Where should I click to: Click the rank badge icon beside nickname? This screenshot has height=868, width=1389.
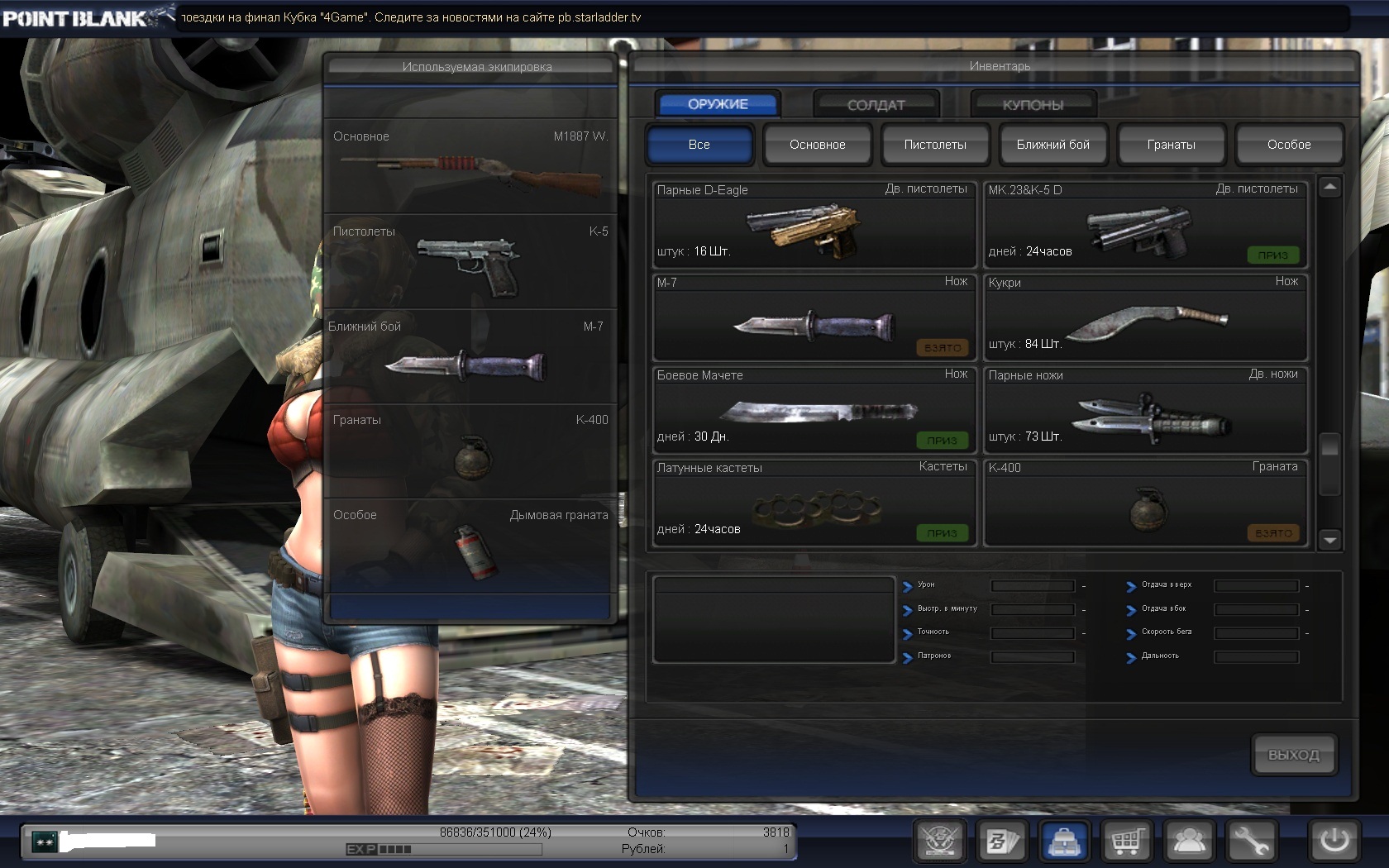tap(44, 842)
